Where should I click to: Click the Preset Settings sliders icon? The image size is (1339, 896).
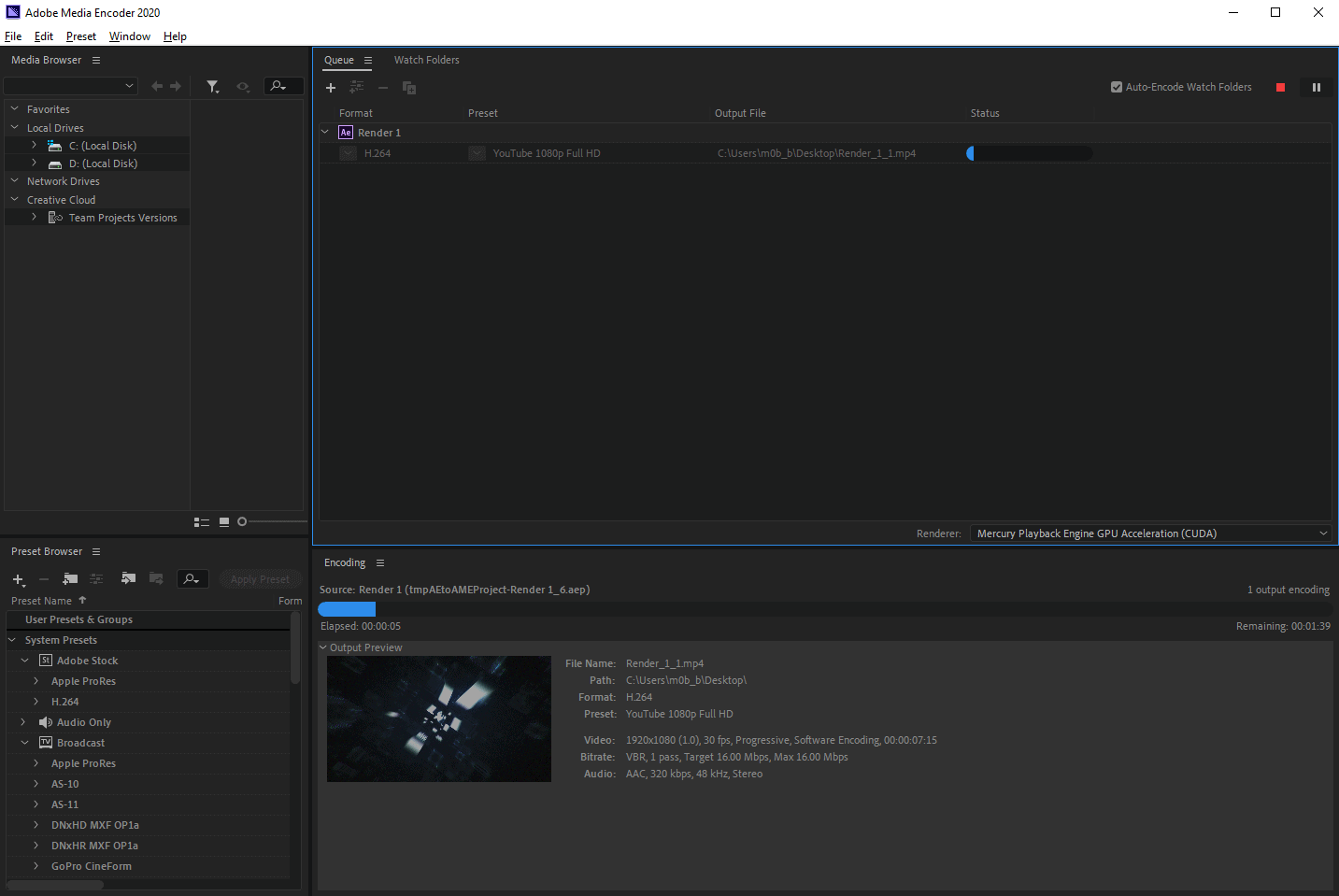coord(96,579)
